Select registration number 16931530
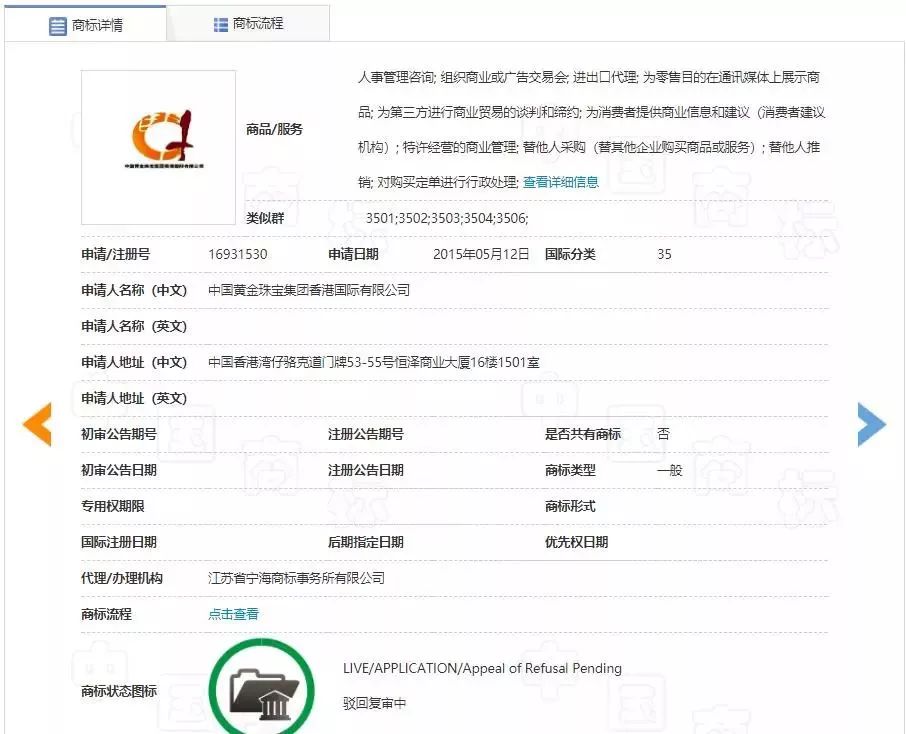The height and width of the screenshot is (734, 906). [237, 254]
